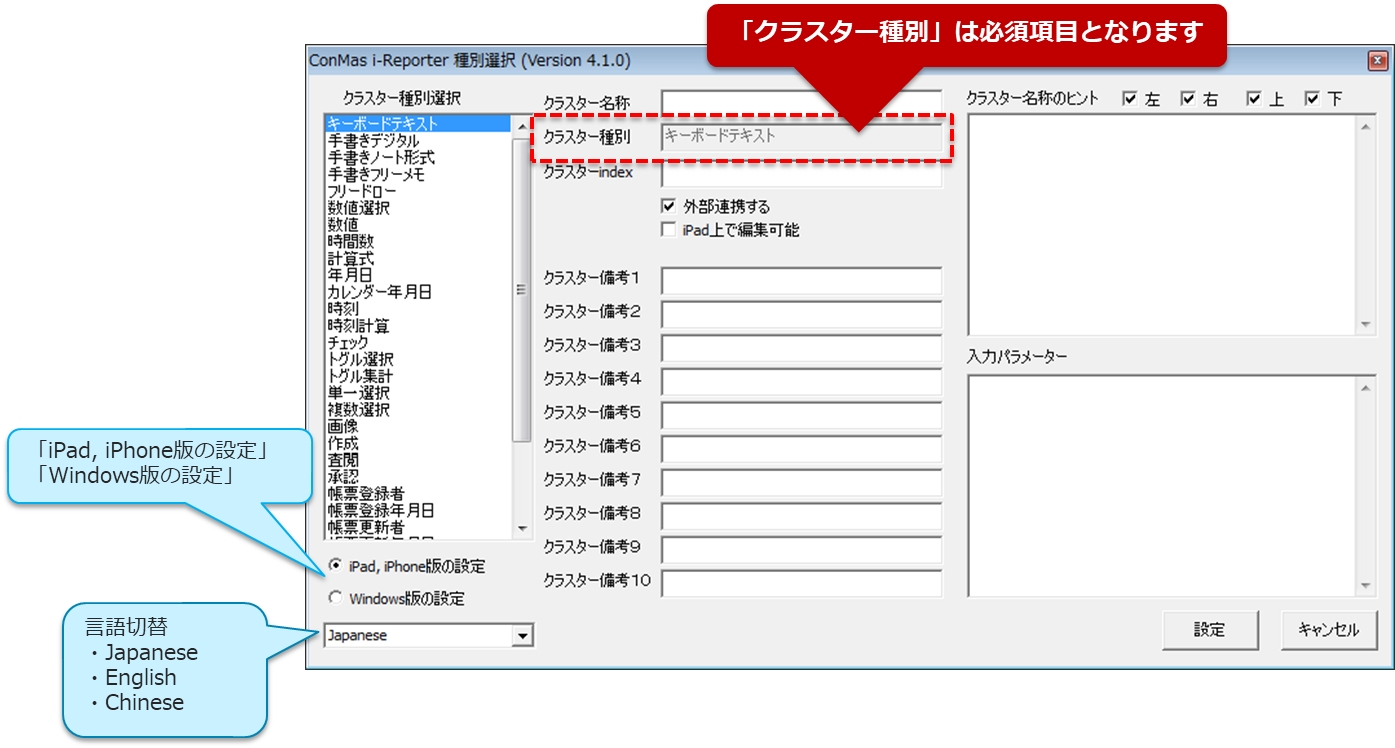Toggle iPad上で編集可能 checkbox

click(669, 230)
